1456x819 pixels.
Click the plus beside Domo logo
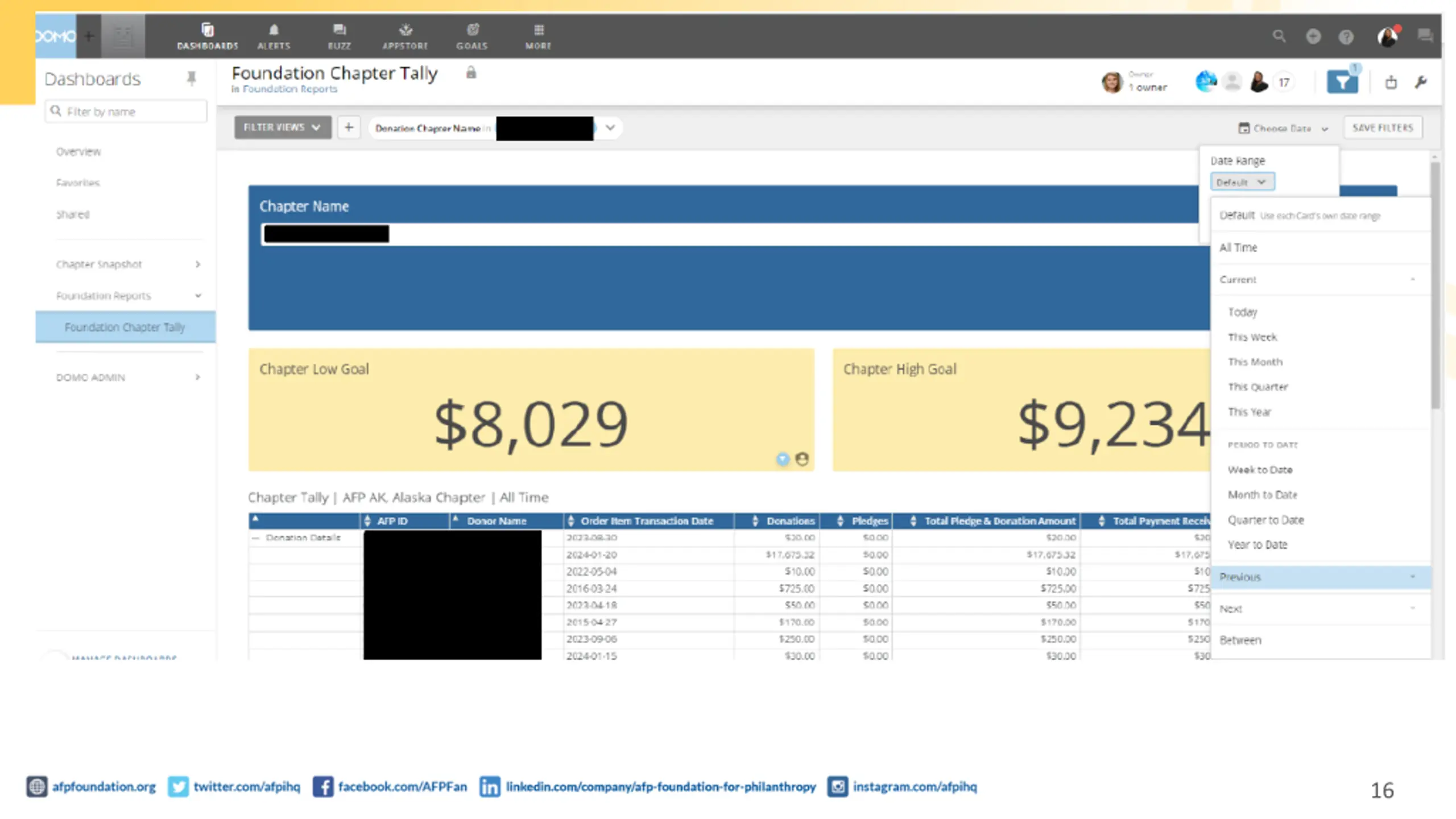[89, 36]
